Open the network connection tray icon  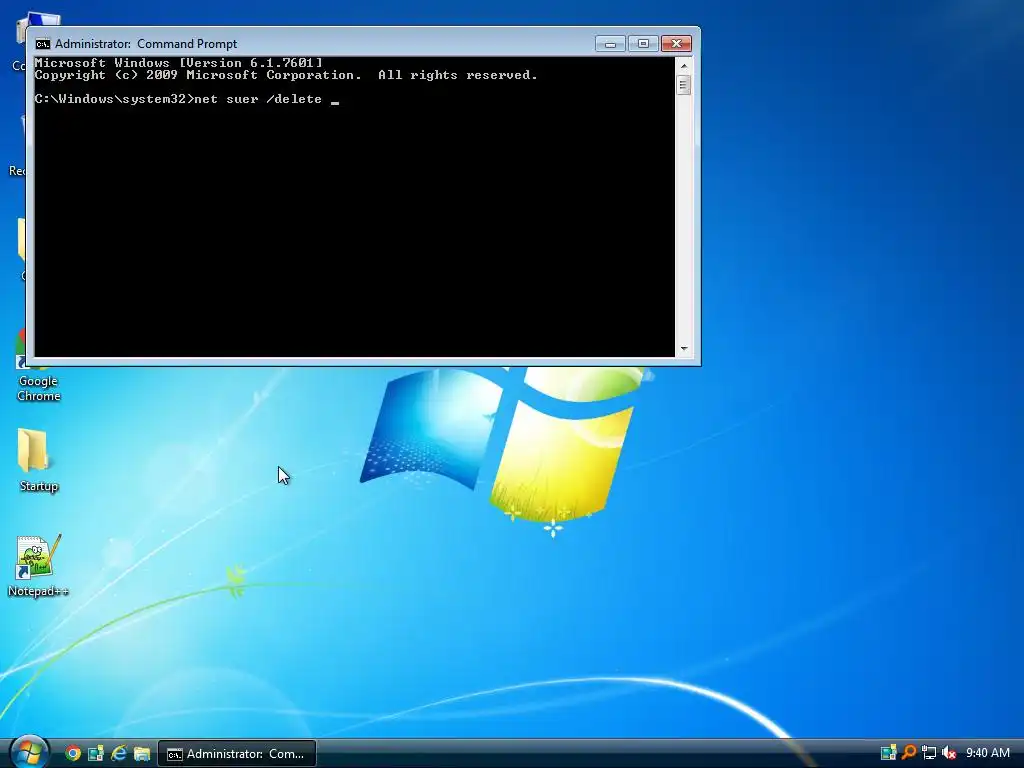pos(929,753)
